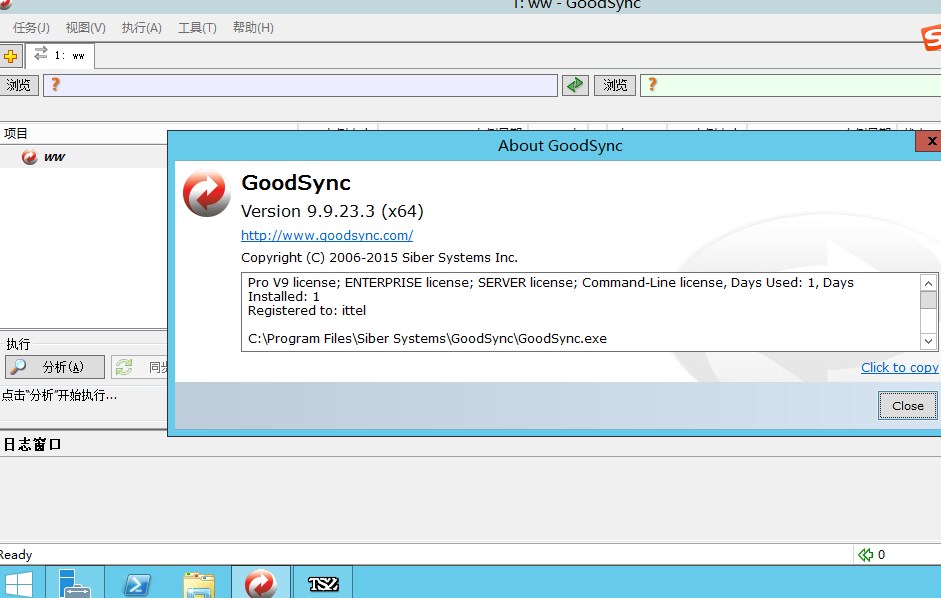941x598 pixels.
Task: Open the 任务(J) menu
Action: (x=31, y=28)
